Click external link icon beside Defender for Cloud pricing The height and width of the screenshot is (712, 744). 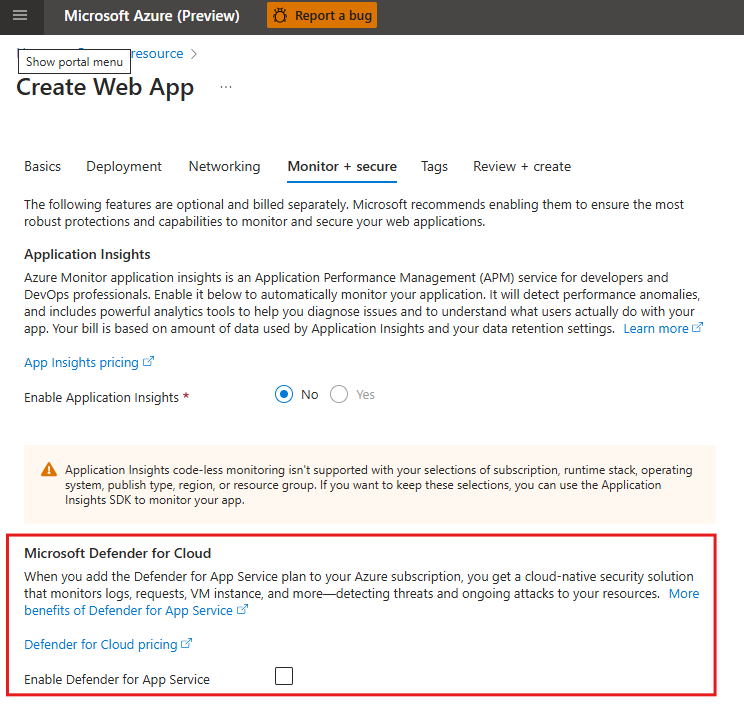click(186, 643)
